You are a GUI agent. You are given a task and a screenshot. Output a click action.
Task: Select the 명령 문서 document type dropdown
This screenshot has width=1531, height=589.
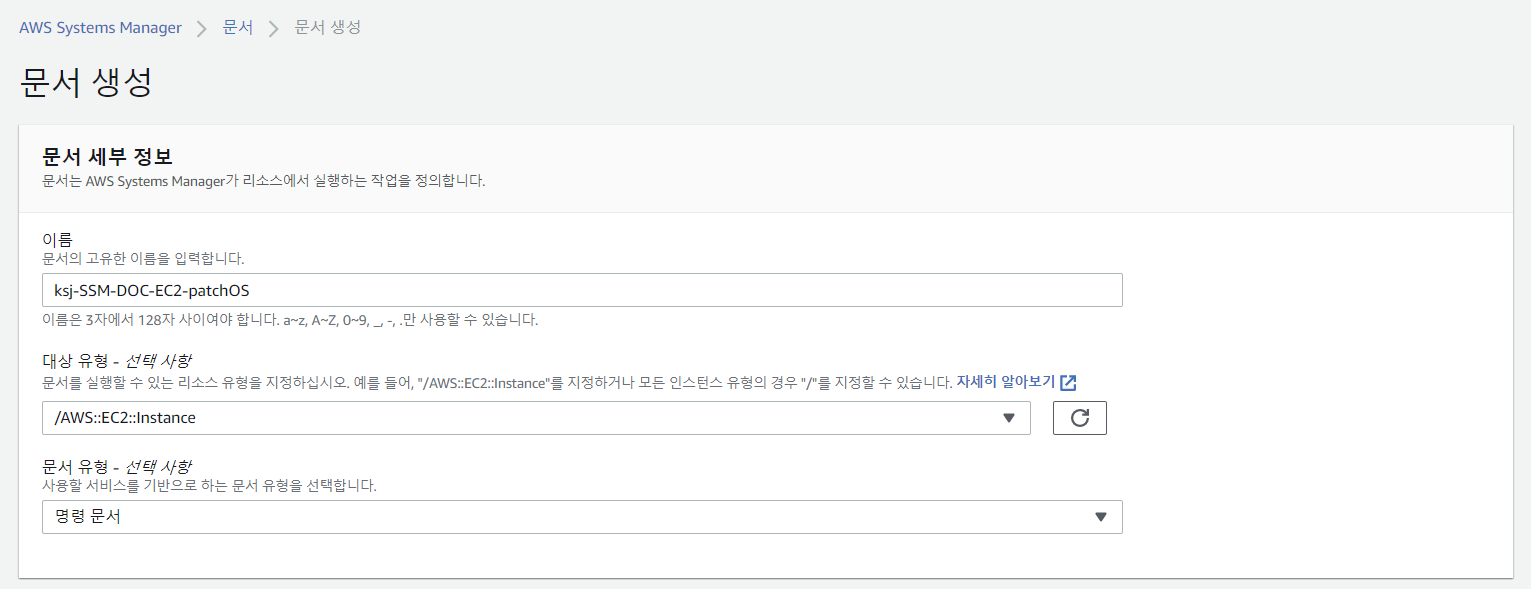582,517
